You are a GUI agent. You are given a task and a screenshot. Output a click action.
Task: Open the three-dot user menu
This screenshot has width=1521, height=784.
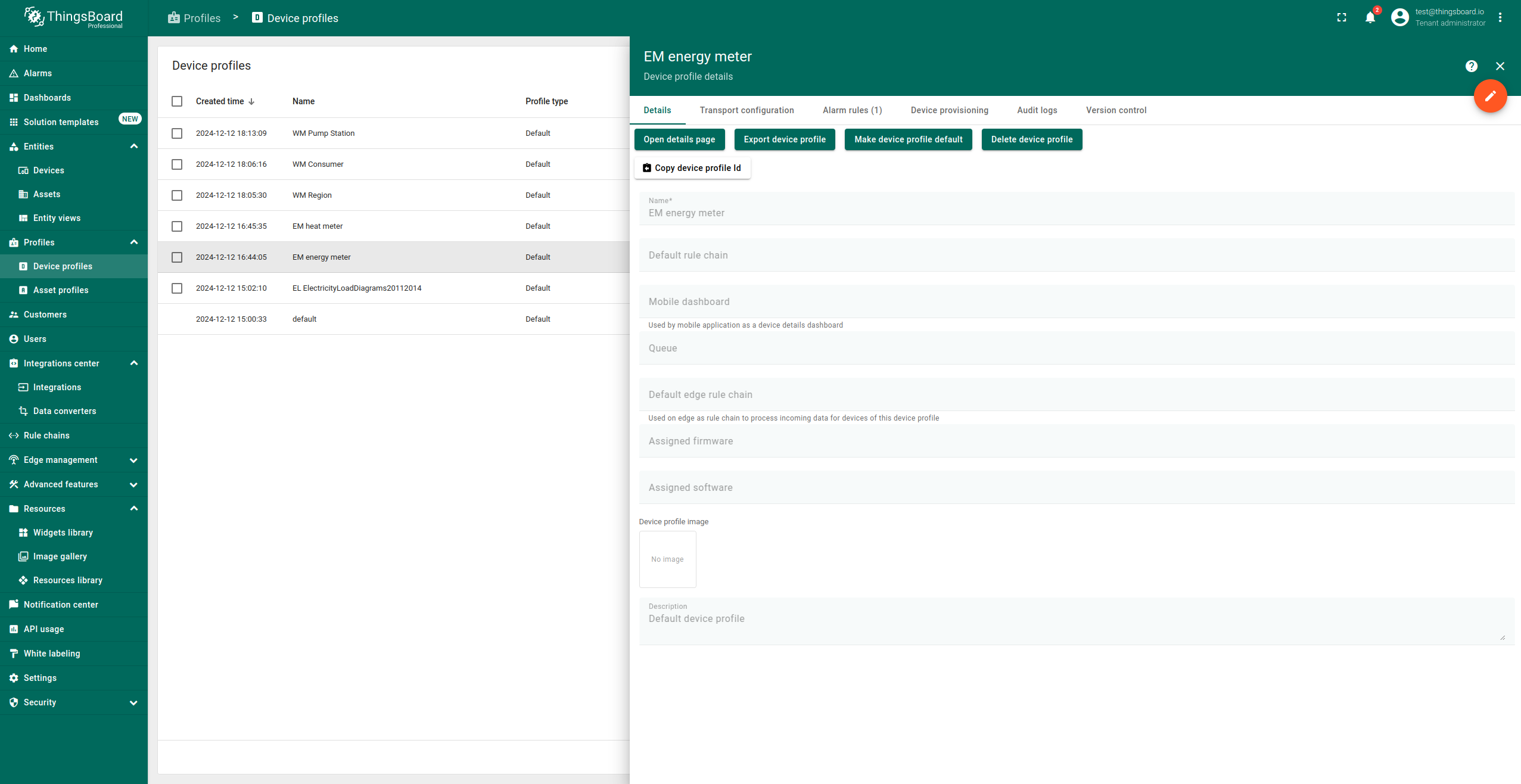coord(1500,18)
